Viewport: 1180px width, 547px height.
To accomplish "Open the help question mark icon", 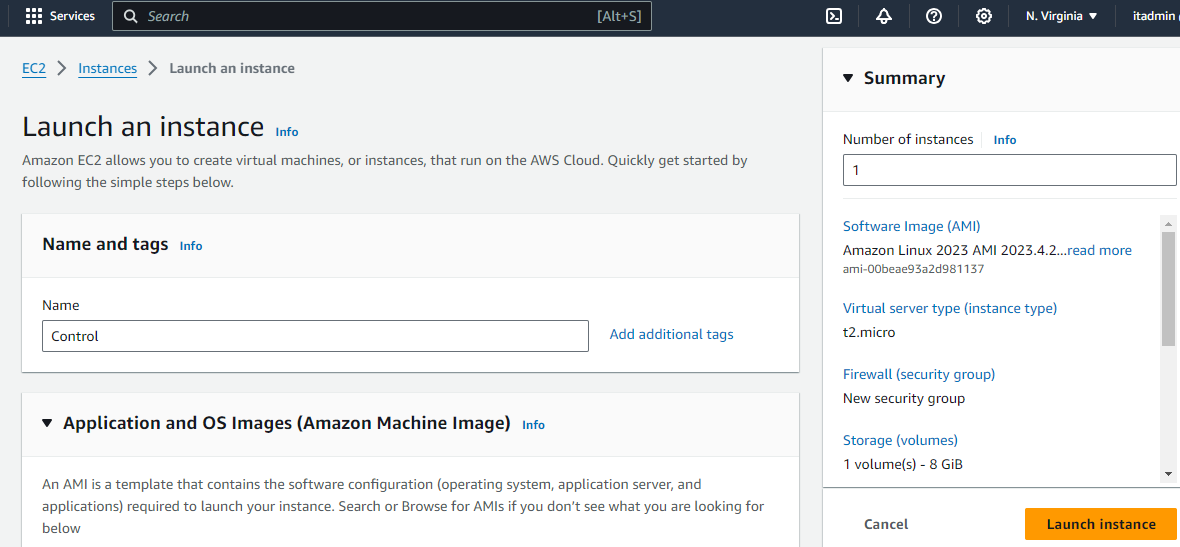I will tap(933, 16).
